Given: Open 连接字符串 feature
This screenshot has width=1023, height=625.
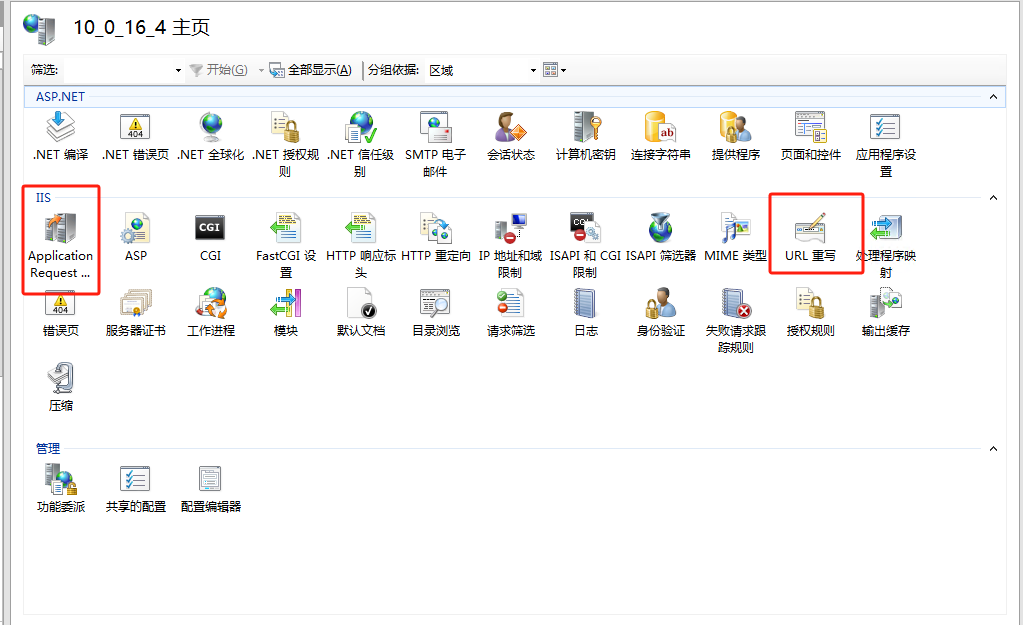Looking at the screenshot, I should (x=660, y=136).
